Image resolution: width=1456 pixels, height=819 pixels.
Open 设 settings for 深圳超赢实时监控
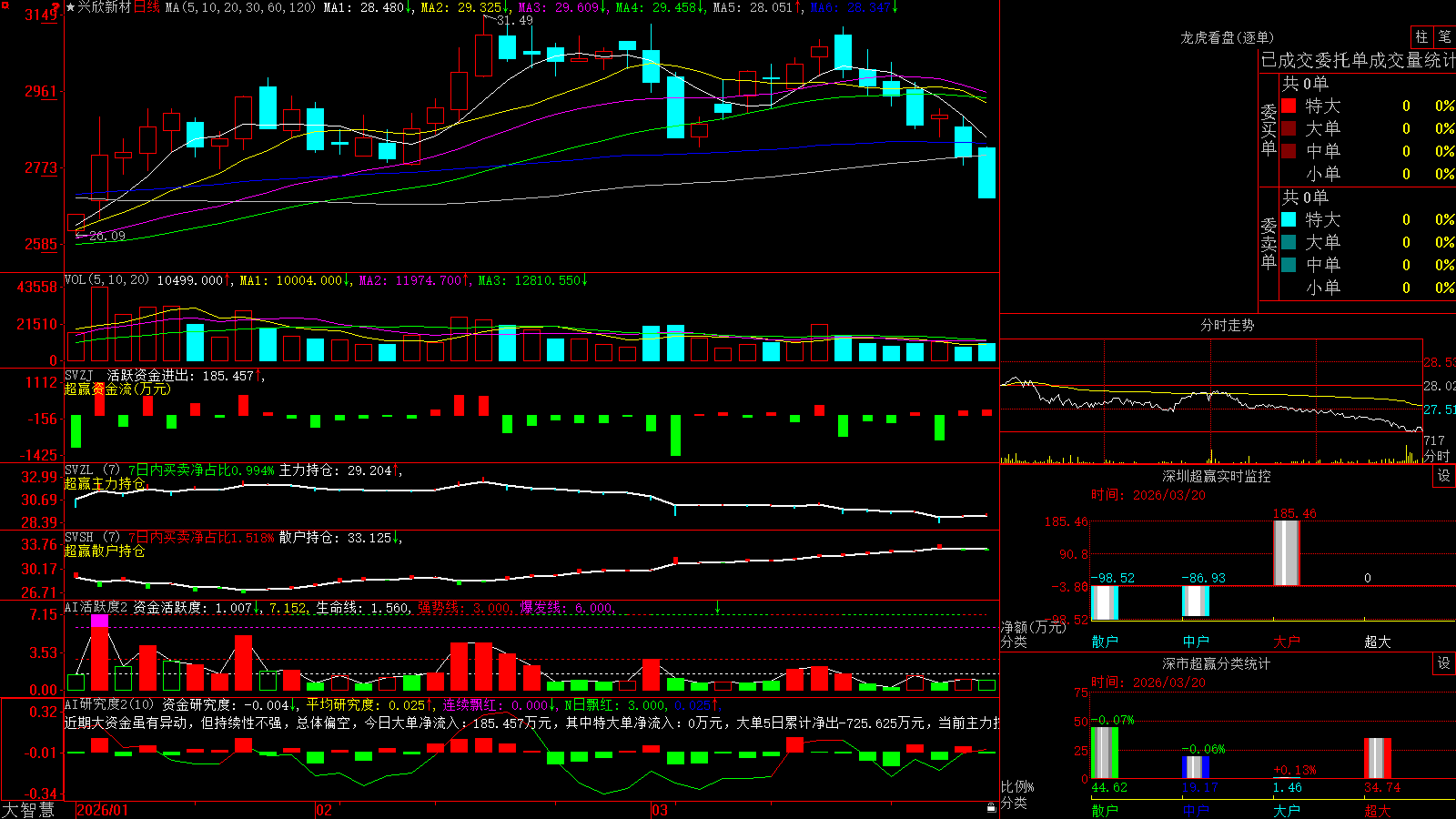(x=1444, y=476)
